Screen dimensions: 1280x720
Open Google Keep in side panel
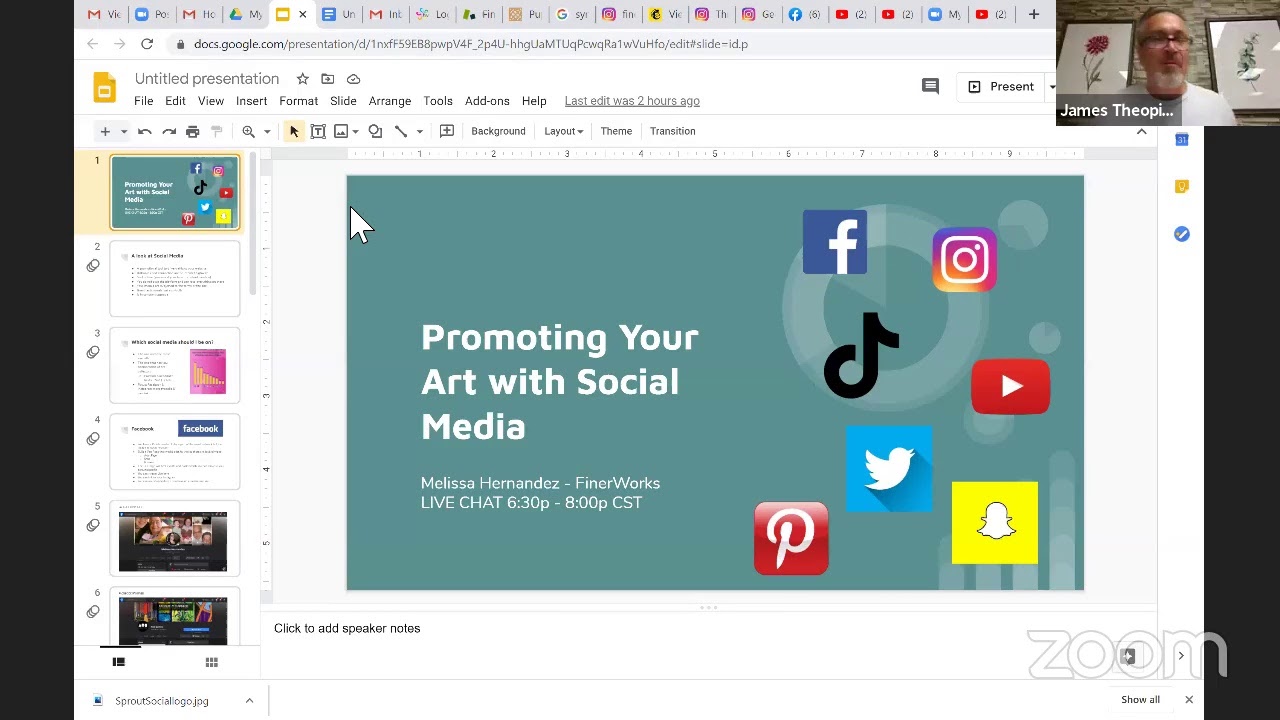(1182, 187)
